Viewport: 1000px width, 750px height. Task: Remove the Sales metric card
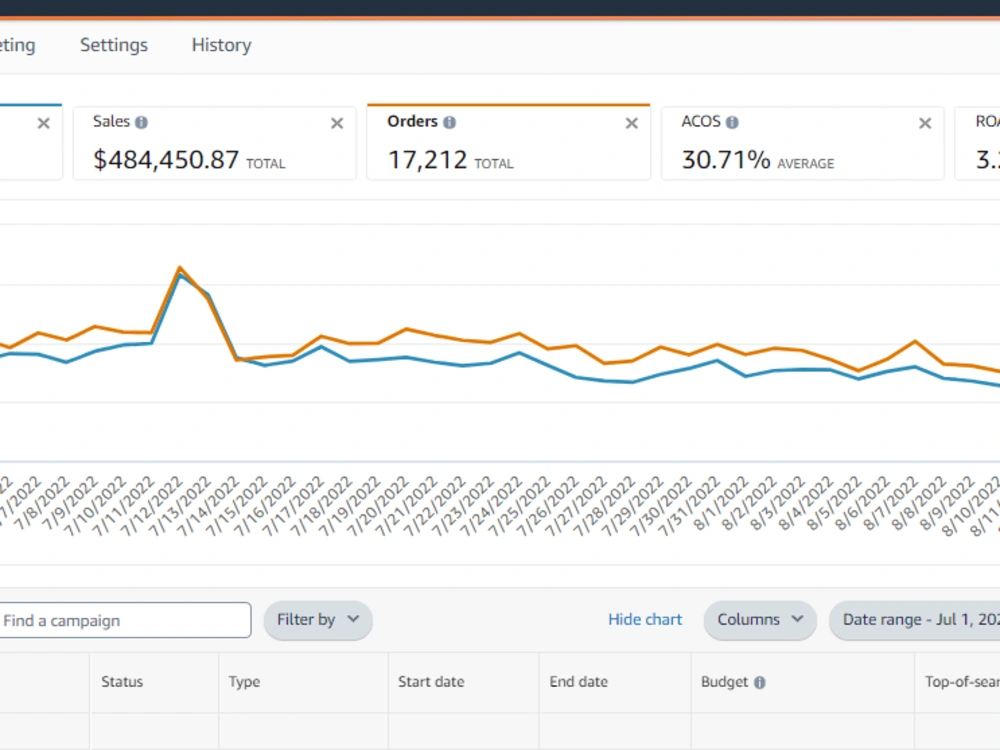click(337, 123)
